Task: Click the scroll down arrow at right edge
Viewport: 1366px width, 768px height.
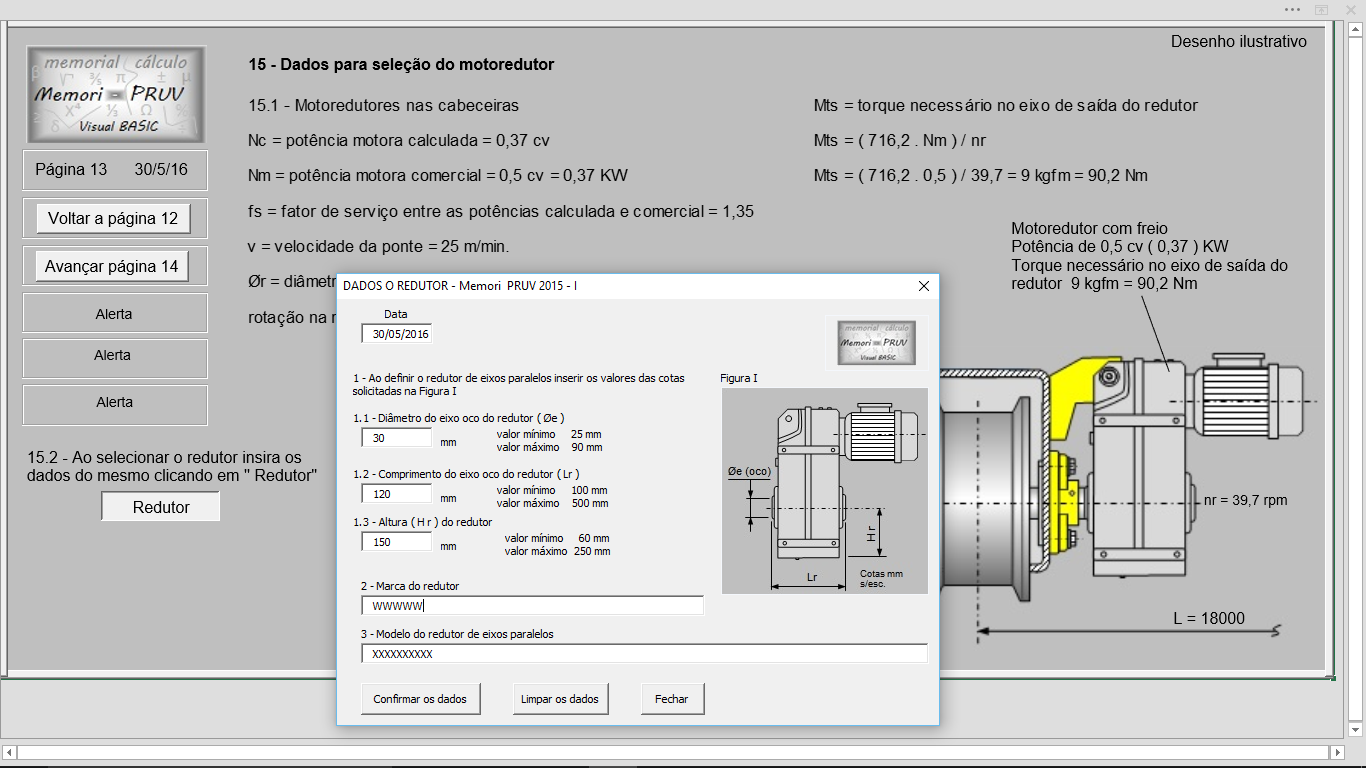Action: click(1356, 732)
